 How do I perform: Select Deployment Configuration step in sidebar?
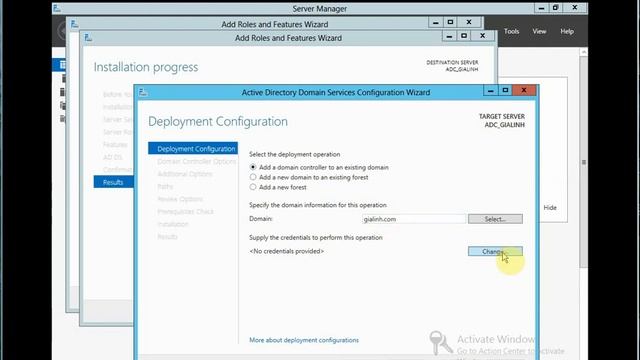pyautogui.click(x=193, y=149)
